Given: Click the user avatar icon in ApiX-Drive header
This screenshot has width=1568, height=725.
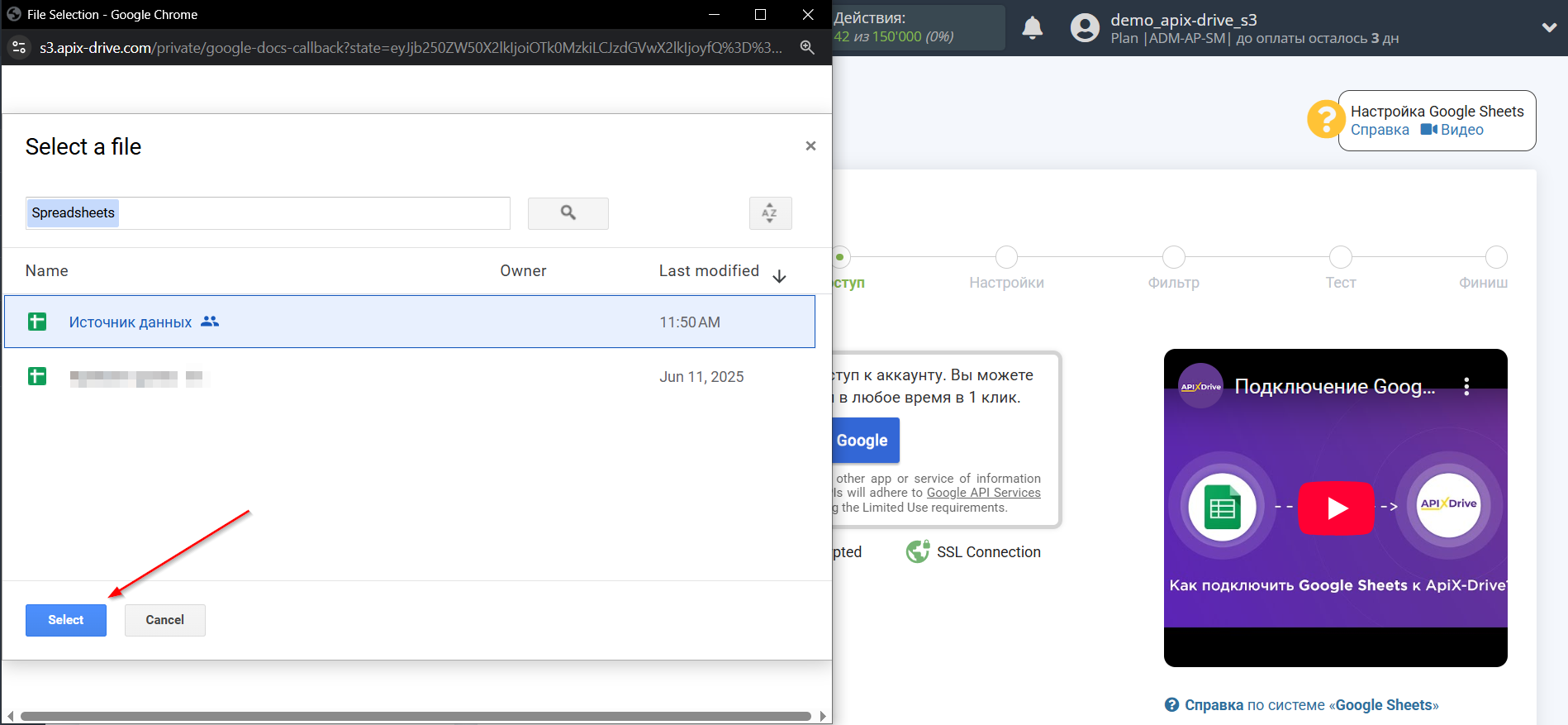Looking at the screenshot, I should click(1085, 28).
